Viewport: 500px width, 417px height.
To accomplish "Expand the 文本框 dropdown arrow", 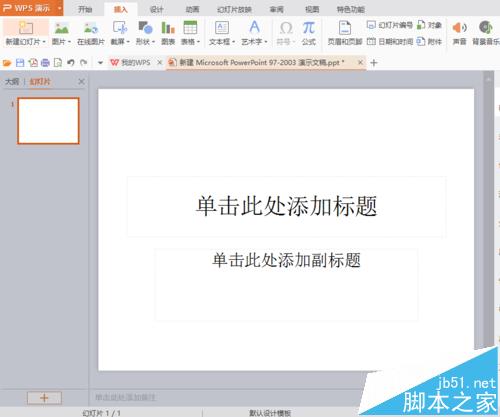I will [234, 42].
